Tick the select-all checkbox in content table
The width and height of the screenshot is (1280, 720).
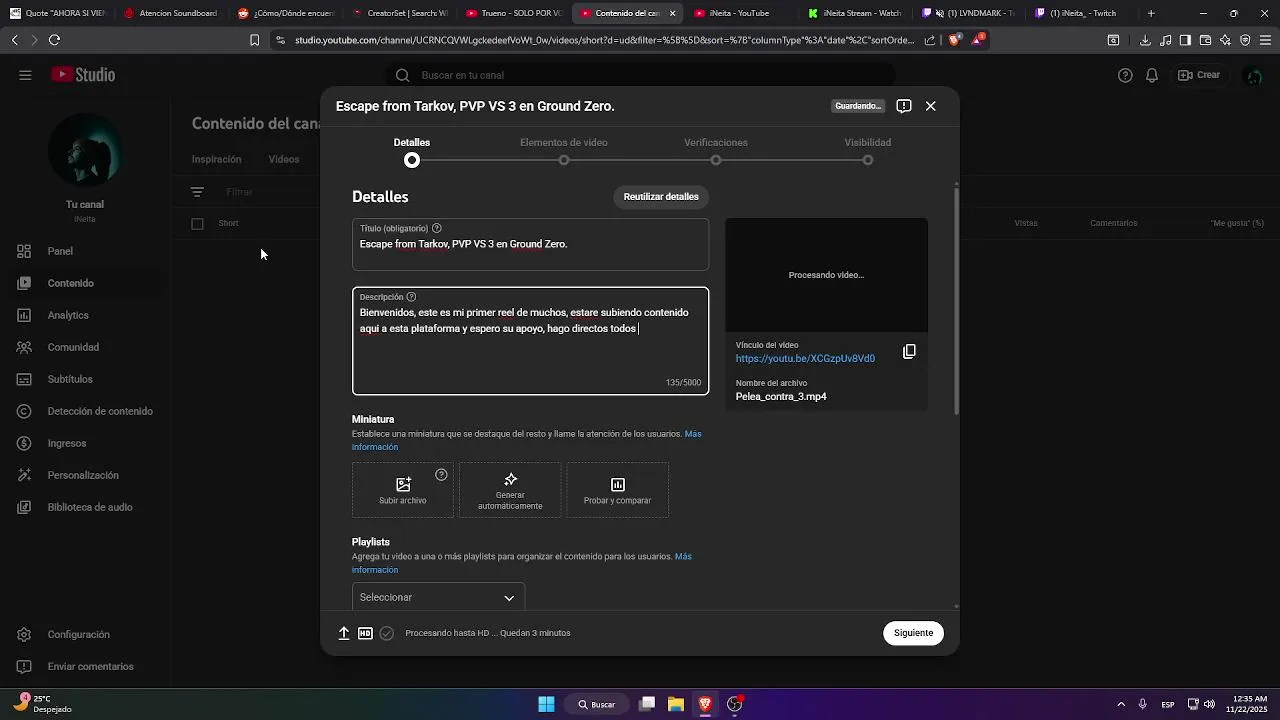(x=197, y=224)
